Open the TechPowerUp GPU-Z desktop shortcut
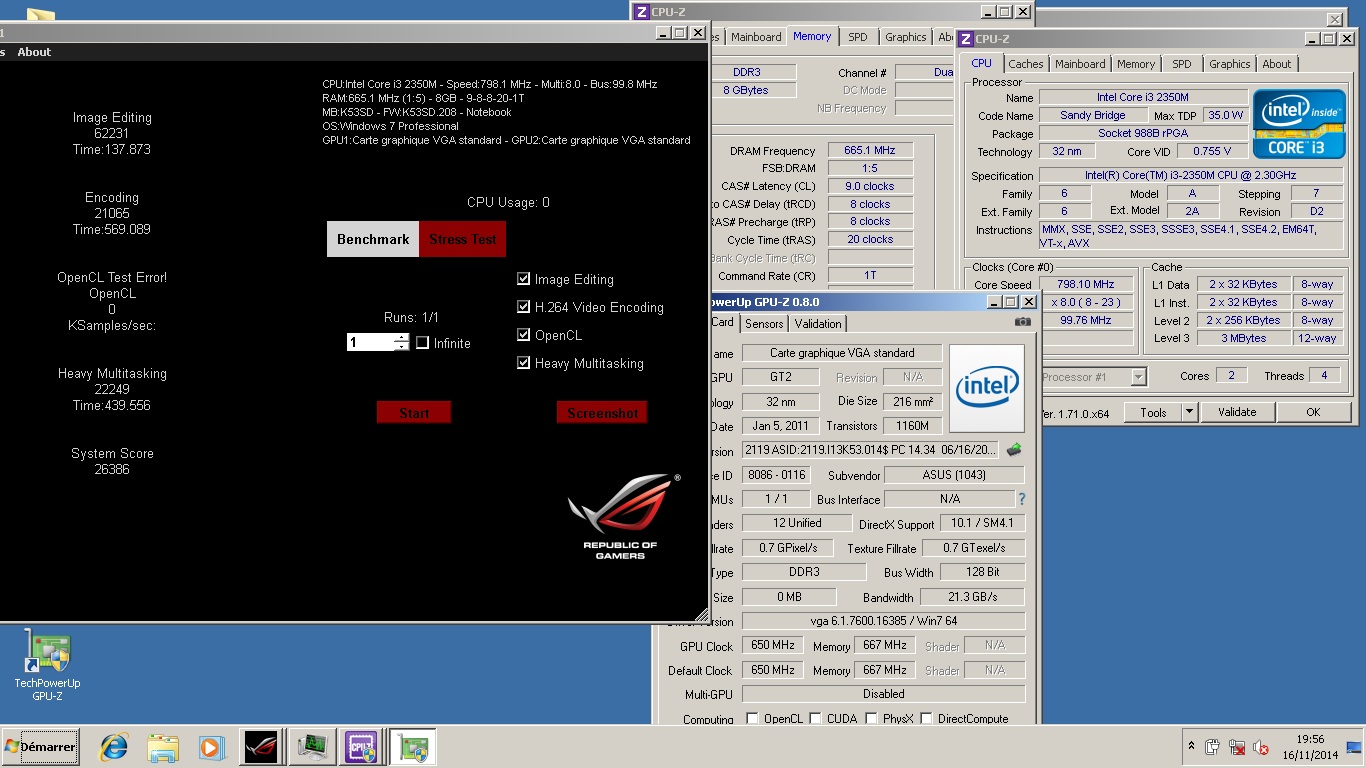The width and height of the screenshot is (1366, 768). click(x=47, y=667)
